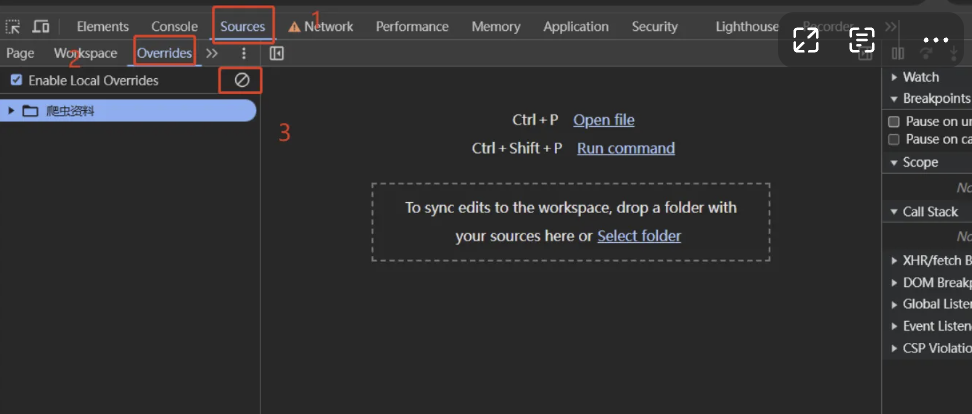The height and width of the screenshot is (414, 972).
Task: Check the Pause on caught exceptions box
Action: pyautogui.click(x=894, y=139)
